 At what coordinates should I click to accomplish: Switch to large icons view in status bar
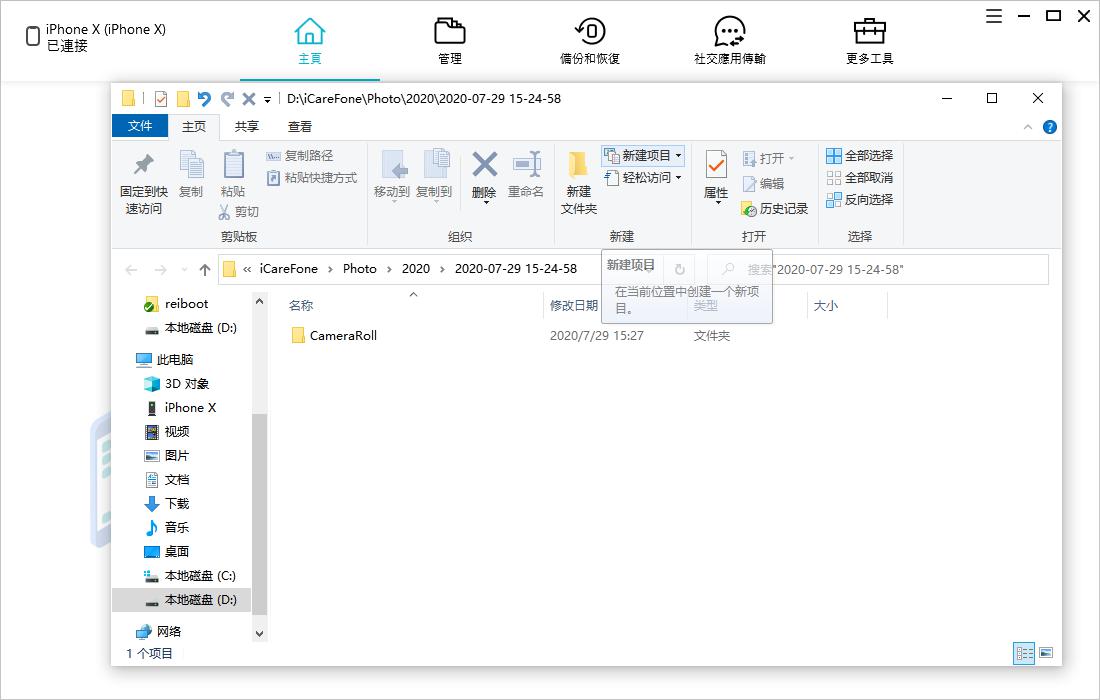point(1046,654)
